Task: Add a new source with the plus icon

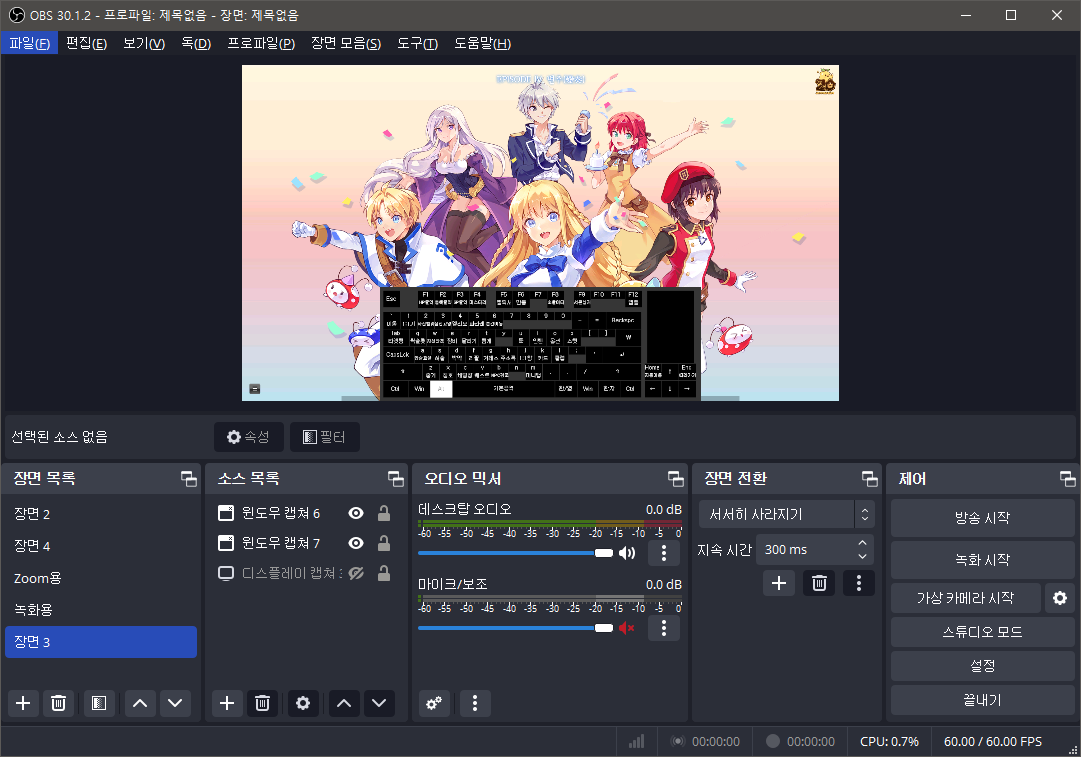Action: click(227, 703)
